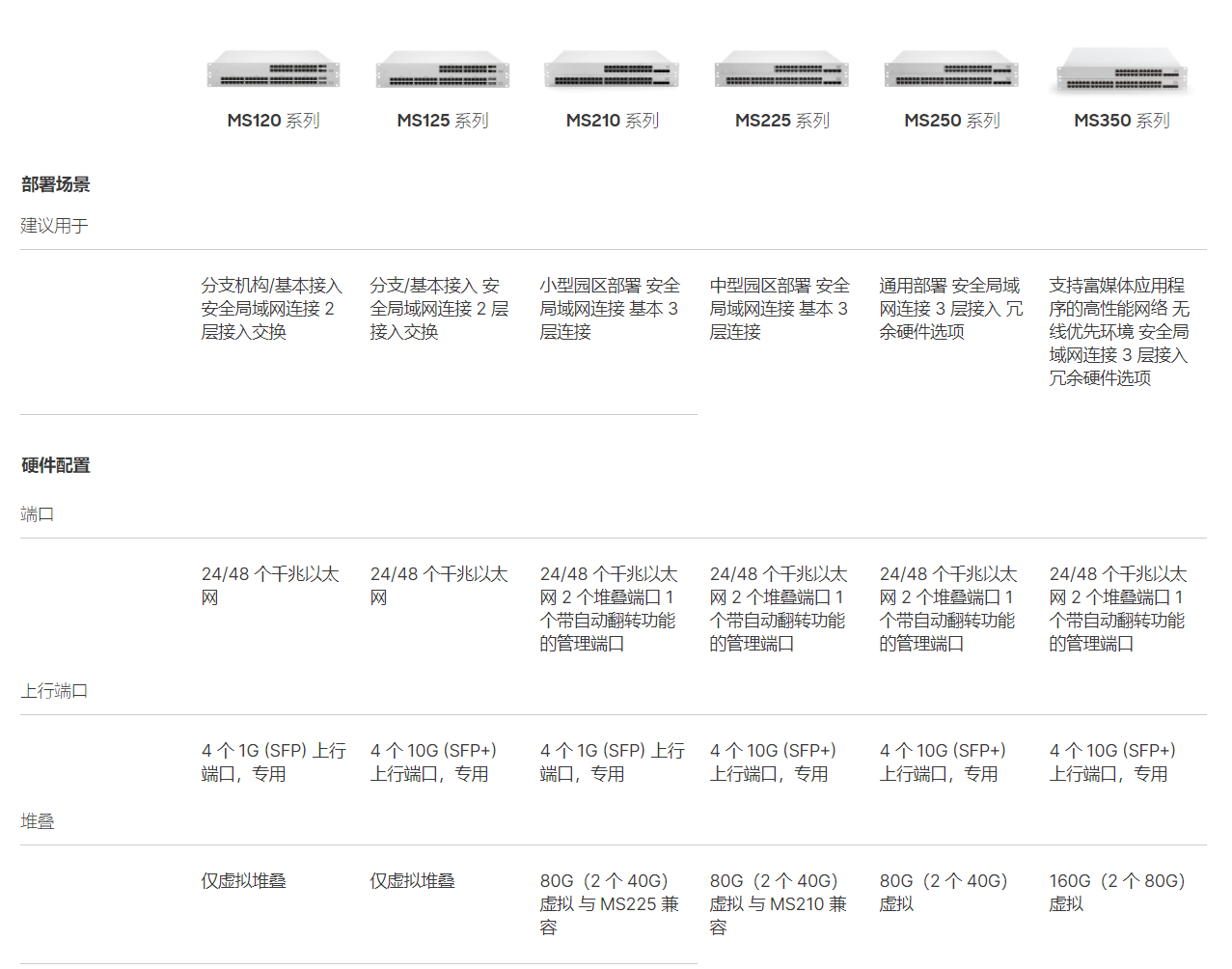Click MS250 uplink cell '4 个 10G (SFP+)'
This screenshot has width=1232, height=969.
944,762
